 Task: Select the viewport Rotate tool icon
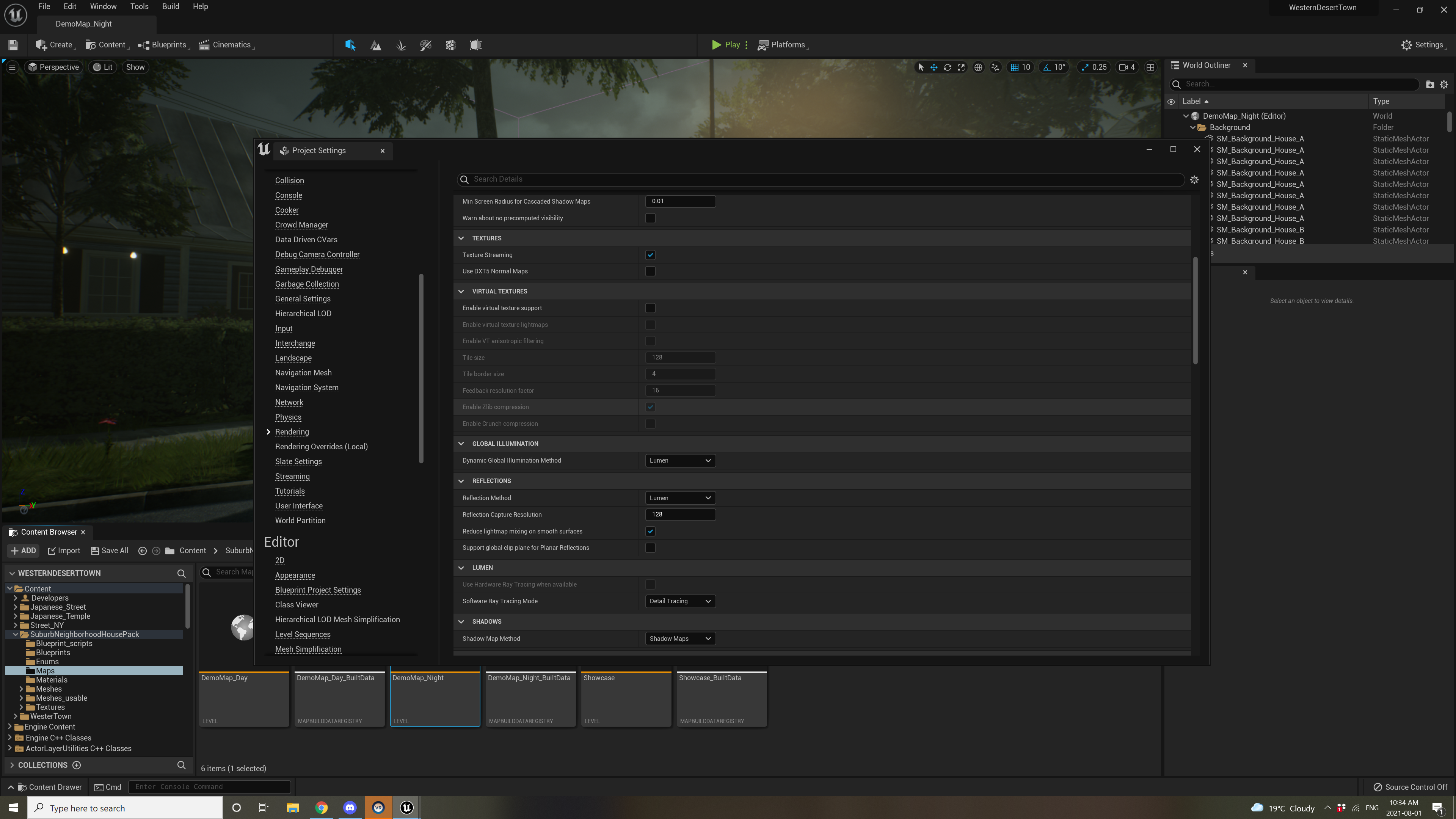tap(948, 67)
